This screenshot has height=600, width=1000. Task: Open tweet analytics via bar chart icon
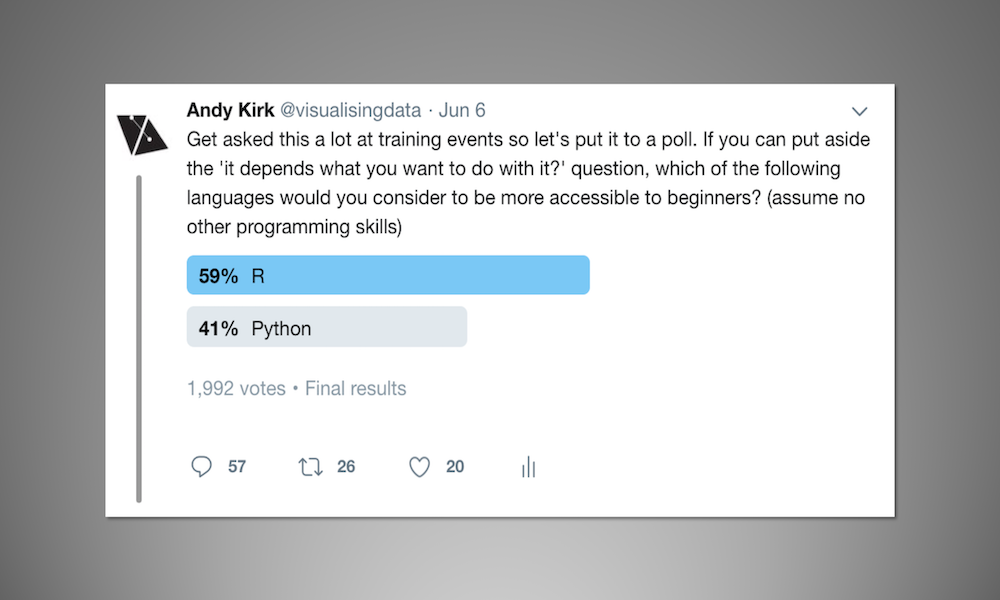click(x=528, y=466)
